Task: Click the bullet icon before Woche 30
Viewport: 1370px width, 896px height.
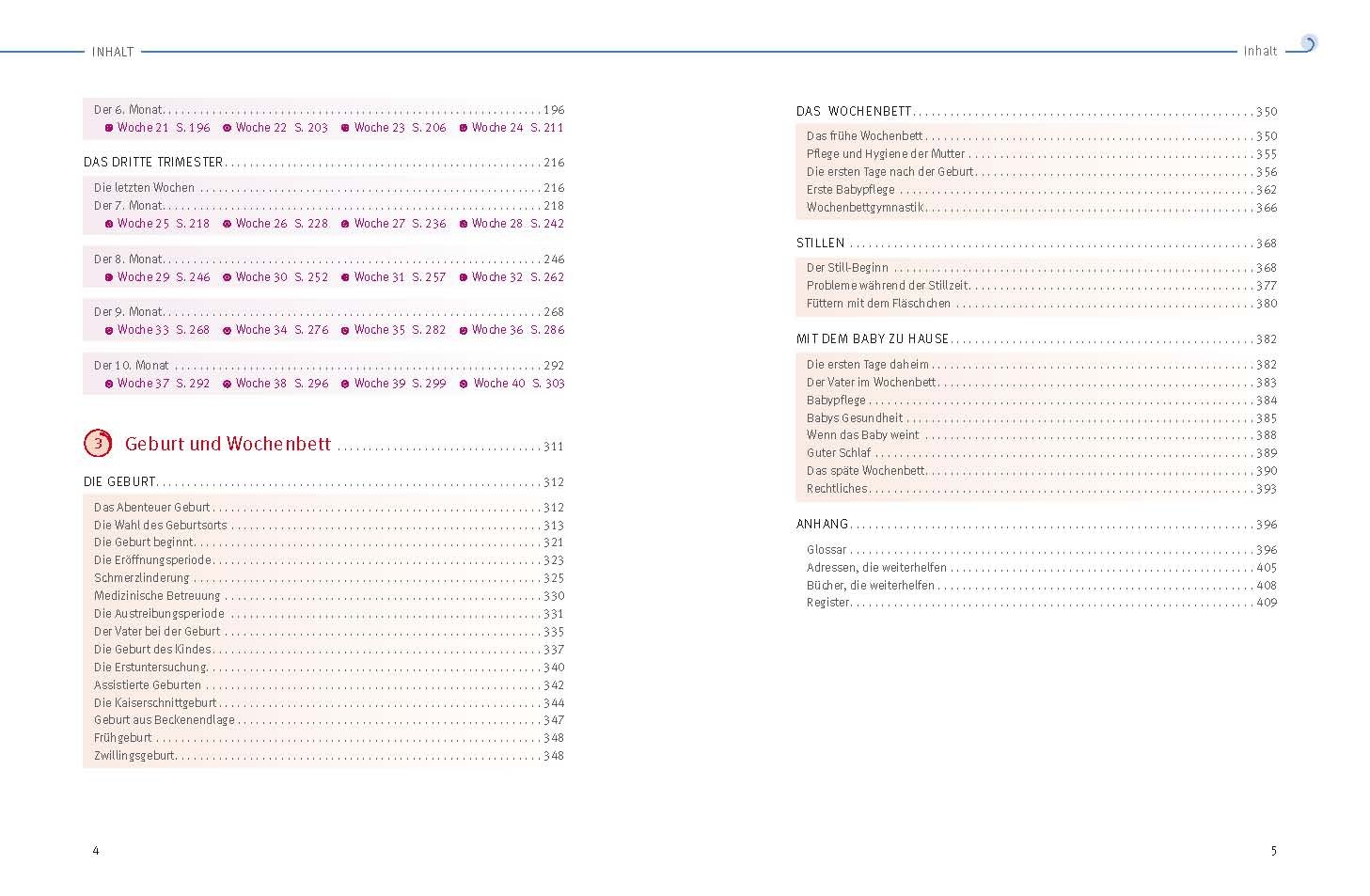Action: [228, 277]
